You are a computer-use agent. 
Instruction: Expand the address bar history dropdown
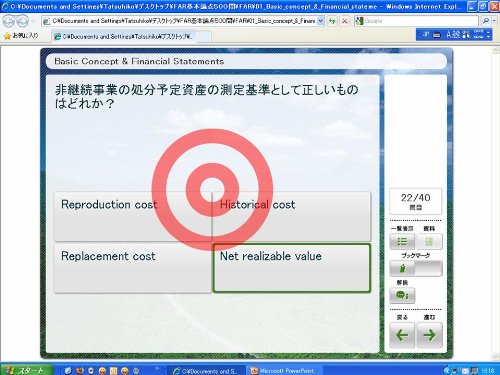[321, 21]
